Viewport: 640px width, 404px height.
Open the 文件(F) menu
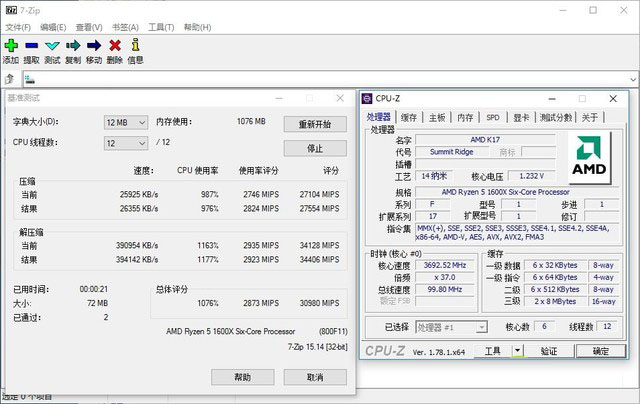point(18,27)
